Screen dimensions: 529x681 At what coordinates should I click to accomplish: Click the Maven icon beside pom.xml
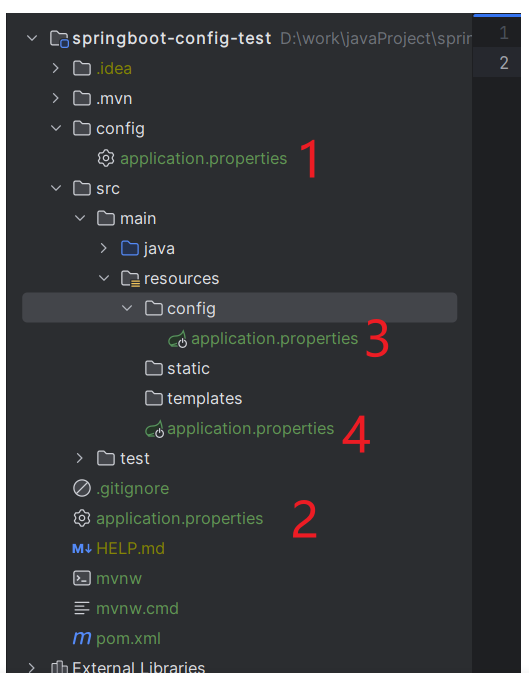pos(82,638)
